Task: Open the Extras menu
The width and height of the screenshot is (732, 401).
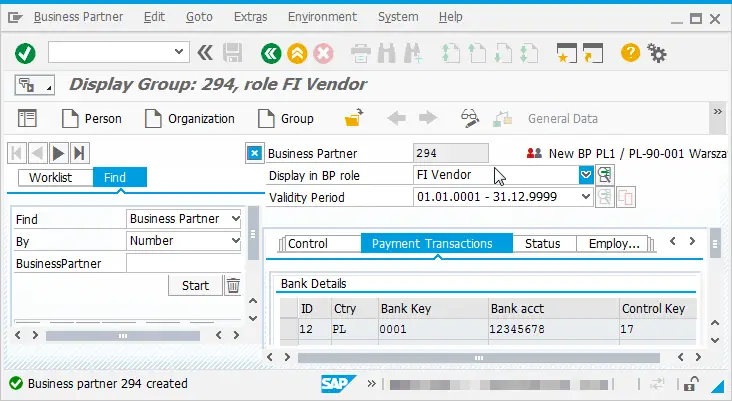Action: [x=251, y=17]
